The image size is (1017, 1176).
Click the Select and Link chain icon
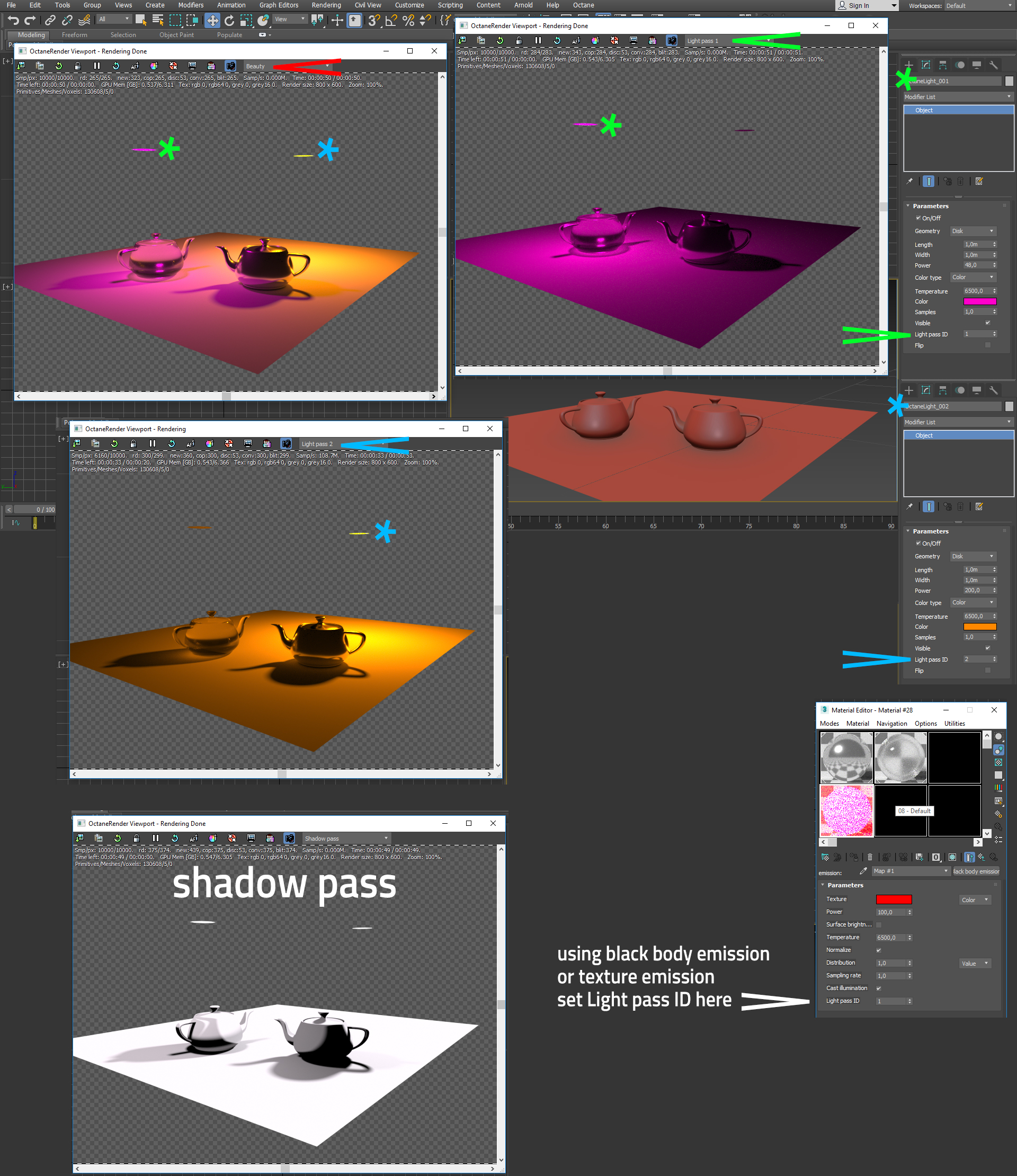click(x=50, y=21)
